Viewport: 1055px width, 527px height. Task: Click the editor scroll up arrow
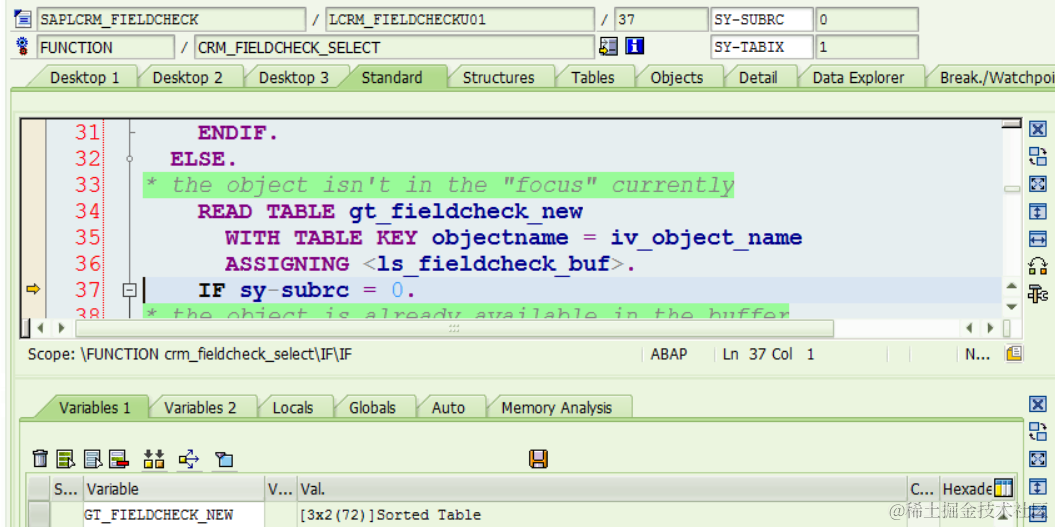[x=1012, y=286]
